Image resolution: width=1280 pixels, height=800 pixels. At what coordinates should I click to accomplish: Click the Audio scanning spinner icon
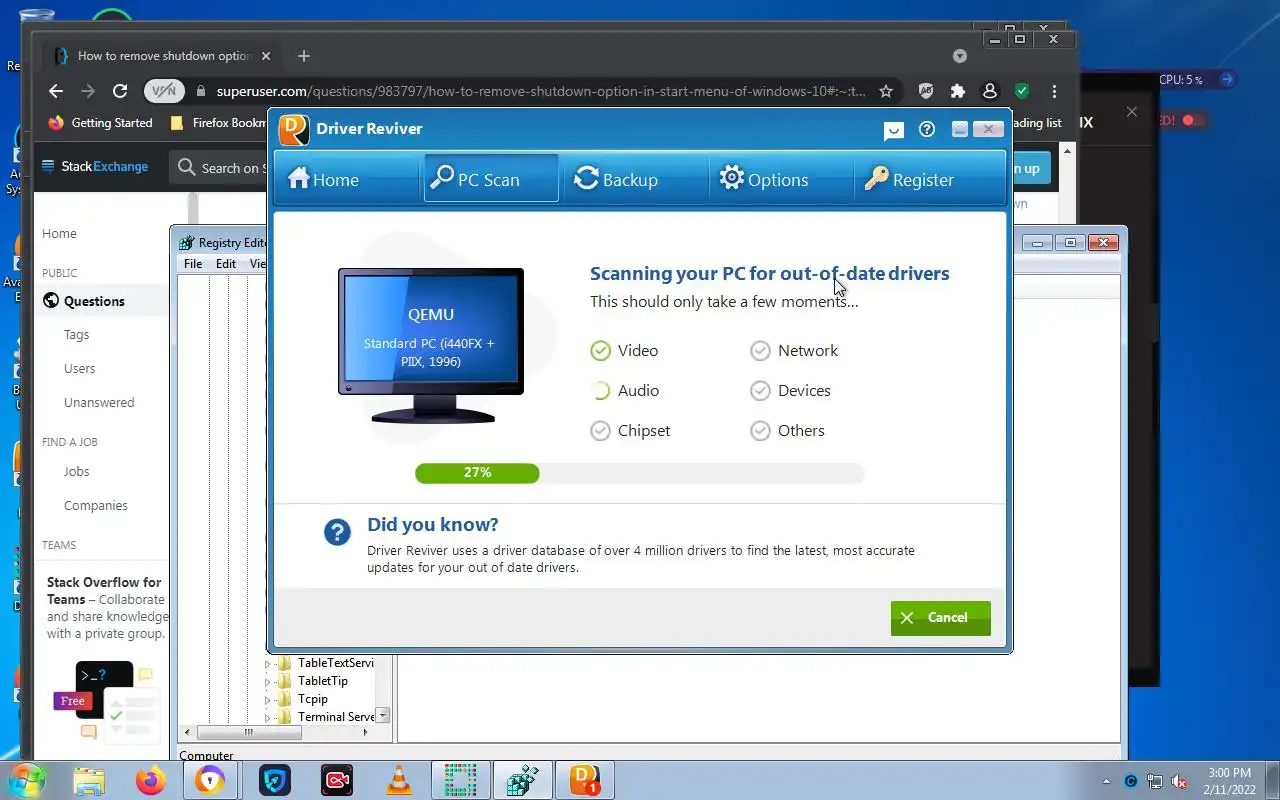coord(600,391)
